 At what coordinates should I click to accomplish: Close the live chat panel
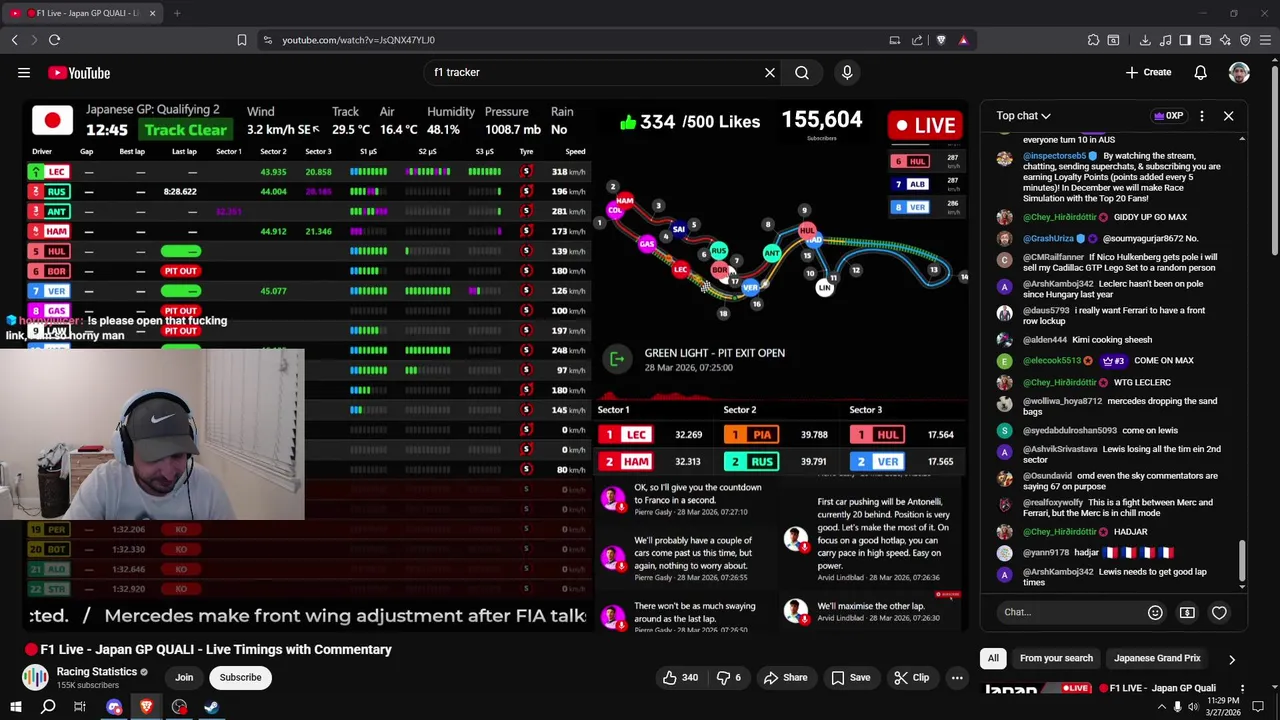pyautogui.click(x=1228, y=116)
